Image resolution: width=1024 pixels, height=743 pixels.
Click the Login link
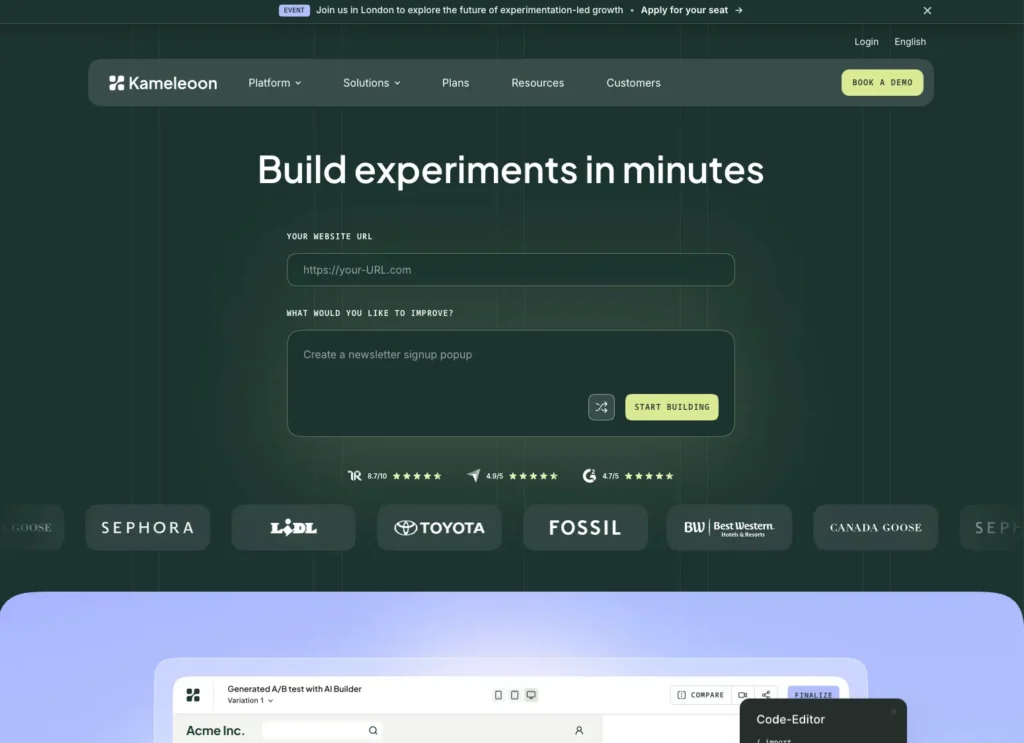click(866, 42)
